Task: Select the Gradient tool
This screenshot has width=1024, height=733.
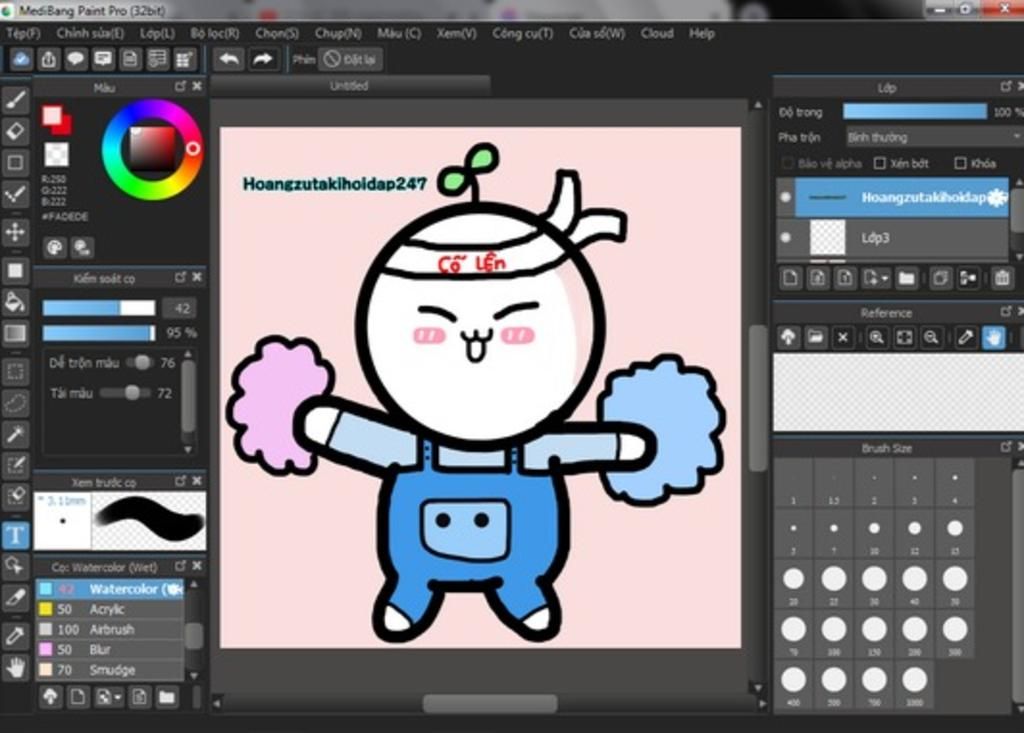Action: point(16,333)
